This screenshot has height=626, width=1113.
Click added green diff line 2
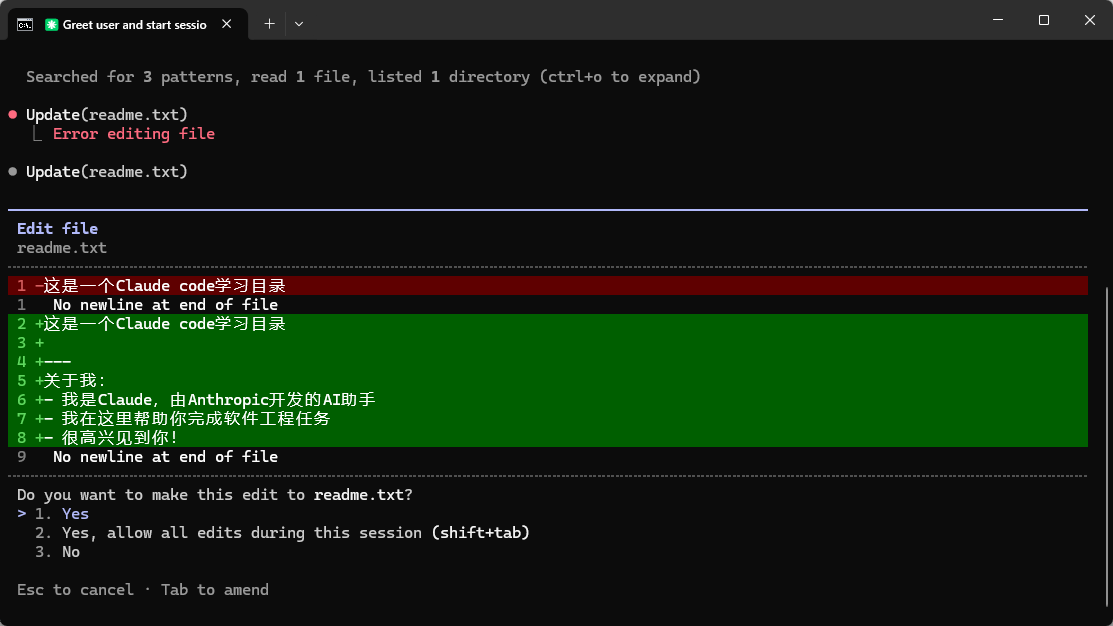(547, 324)
